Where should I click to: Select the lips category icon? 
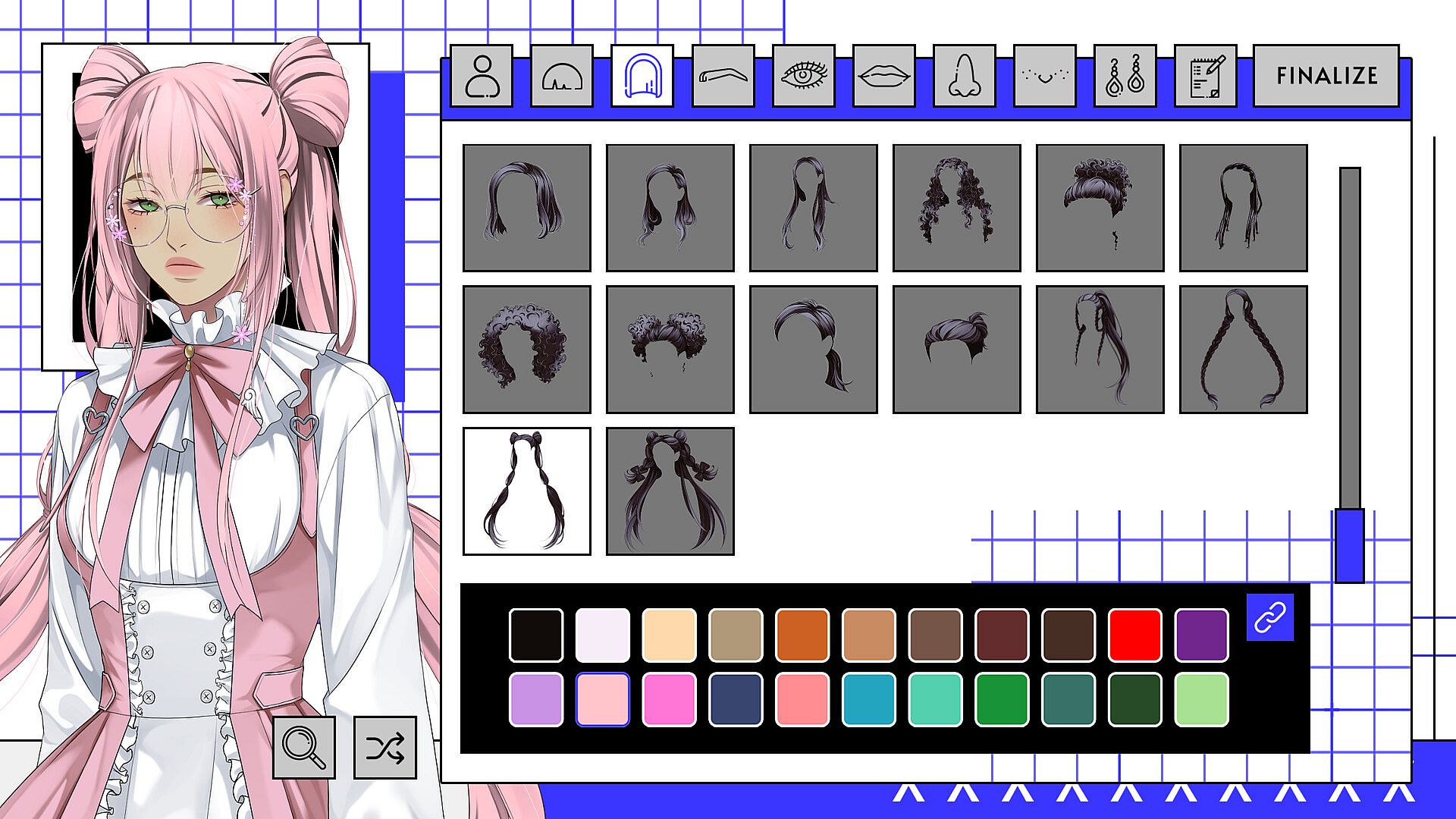tap(883, 76)
